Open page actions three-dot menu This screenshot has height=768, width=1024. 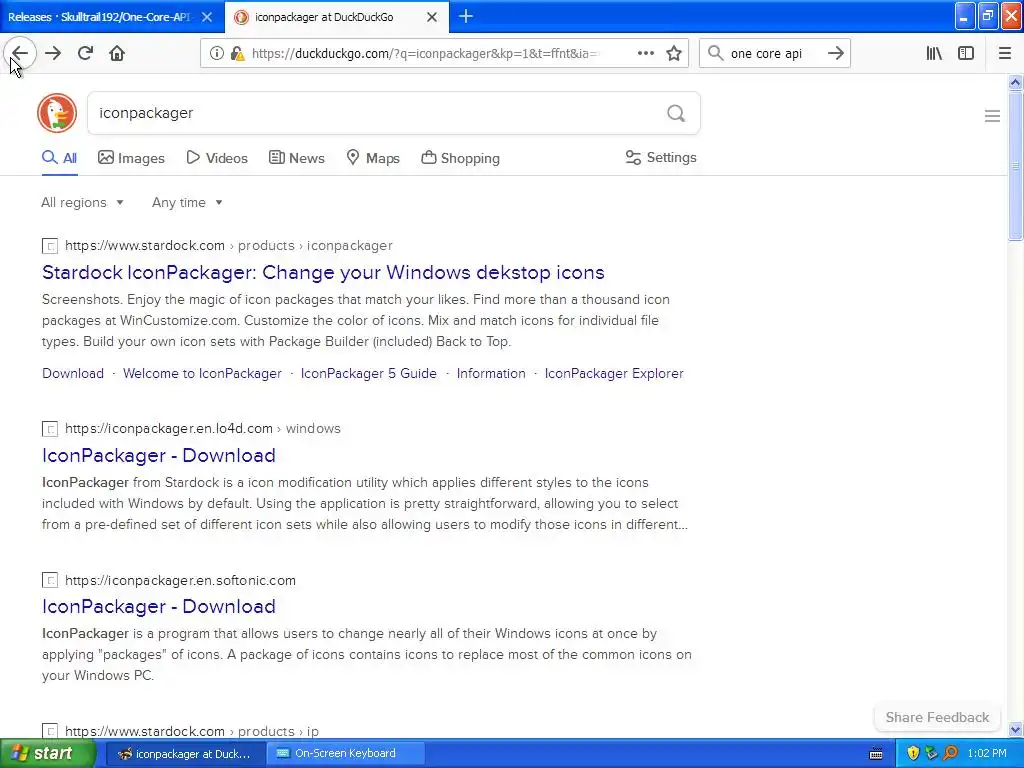click(645, 54)
